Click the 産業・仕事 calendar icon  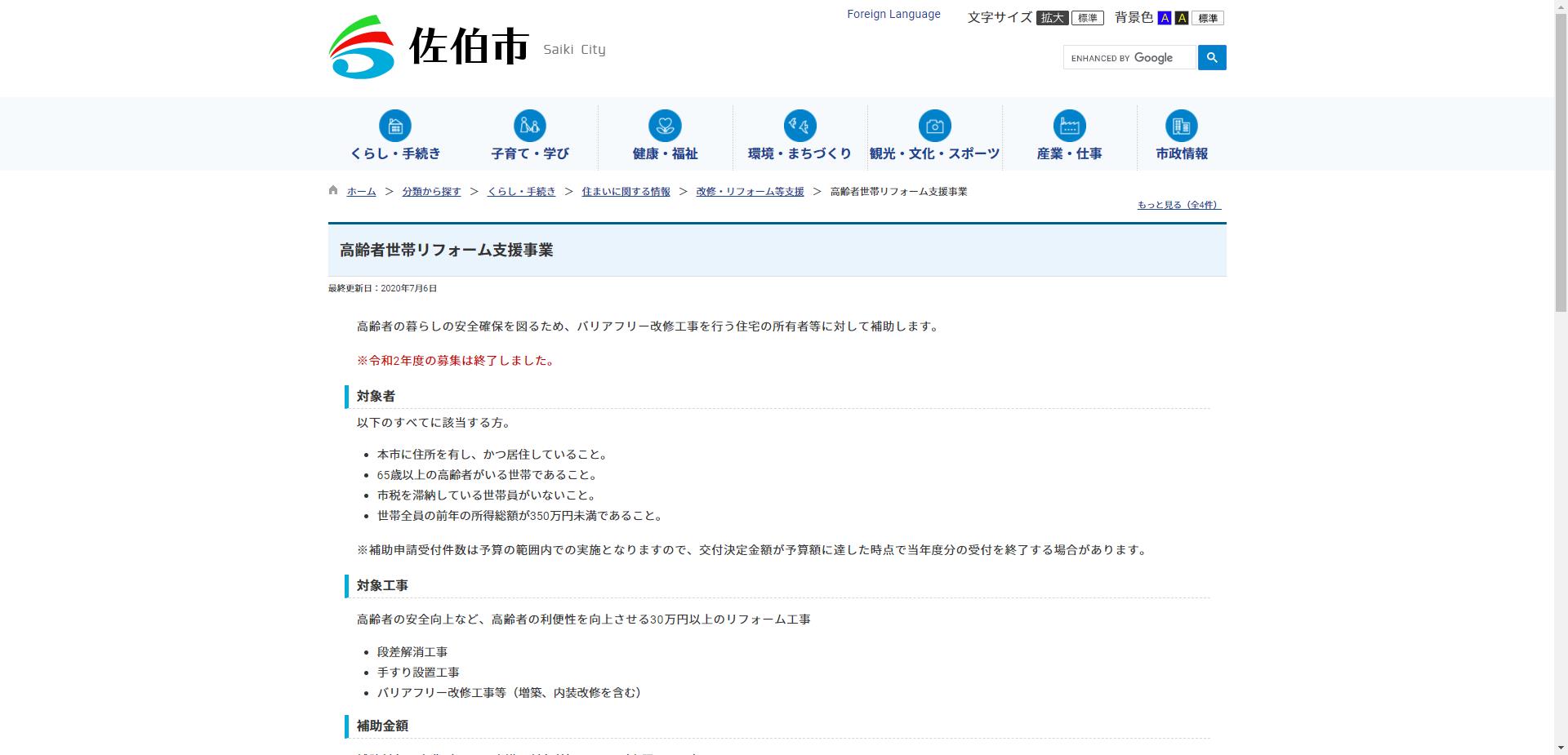(1069, 127)
